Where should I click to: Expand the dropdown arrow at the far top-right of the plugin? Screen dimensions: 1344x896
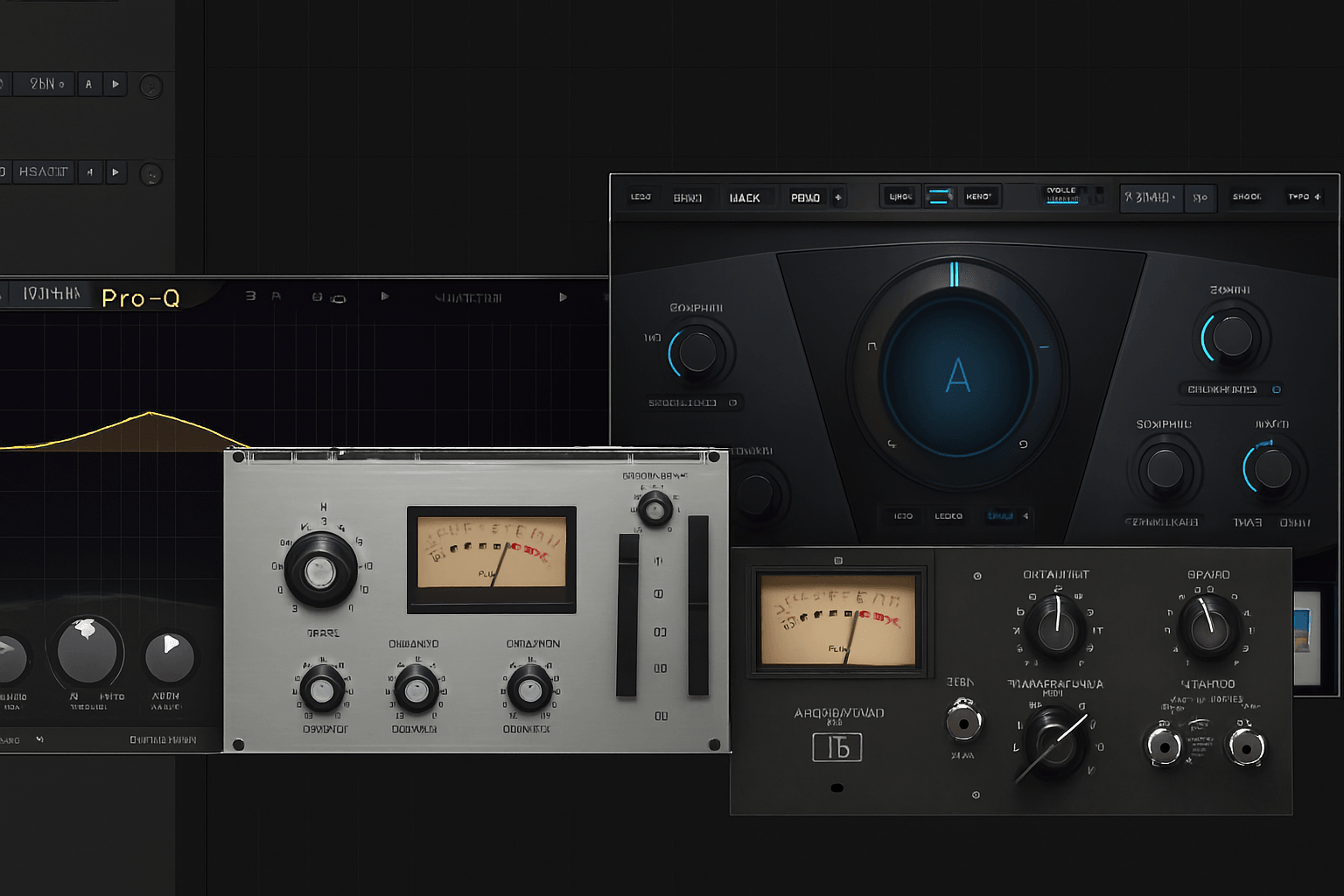(1317, 196)
